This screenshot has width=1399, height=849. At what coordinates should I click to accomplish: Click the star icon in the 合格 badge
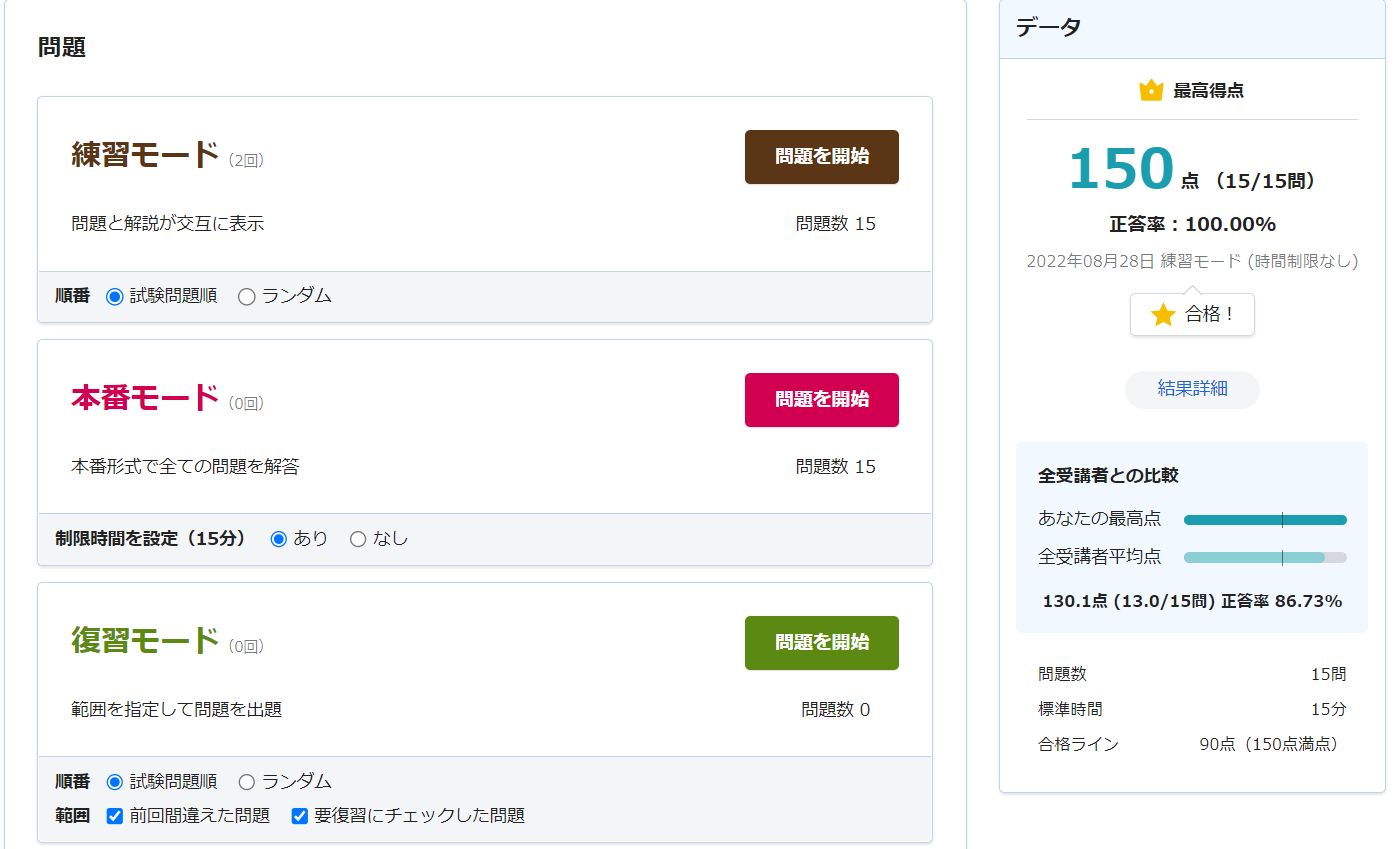click(x=1161, y=314)
